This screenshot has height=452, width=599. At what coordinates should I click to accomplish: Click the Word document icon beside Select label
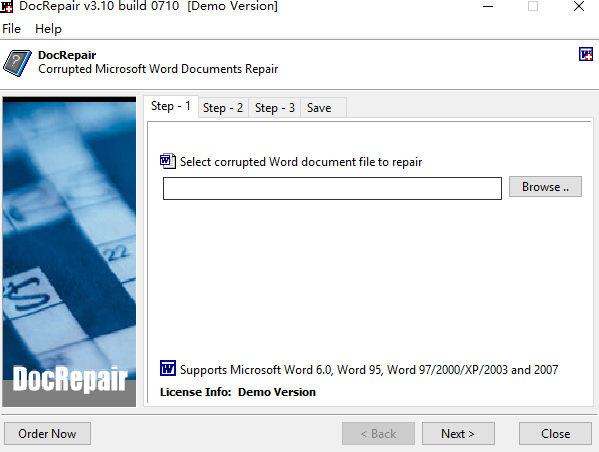point(168,161)
